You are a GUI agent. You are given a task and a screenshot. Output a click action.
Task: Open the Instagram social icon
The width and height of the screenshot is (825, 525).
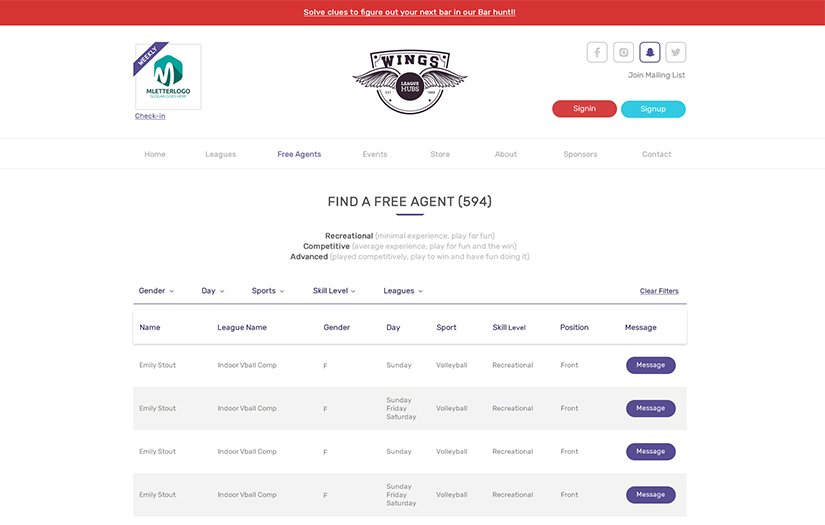(x=623, y=52)
